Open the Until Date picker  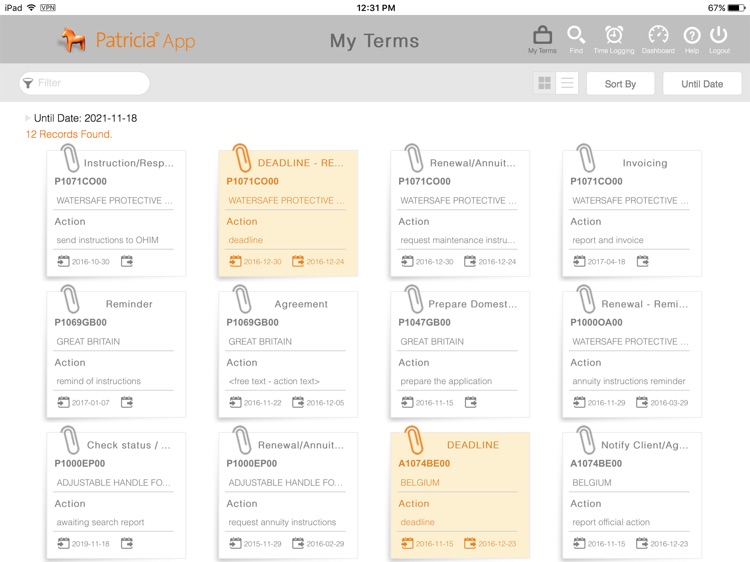(x=702, y=84)
